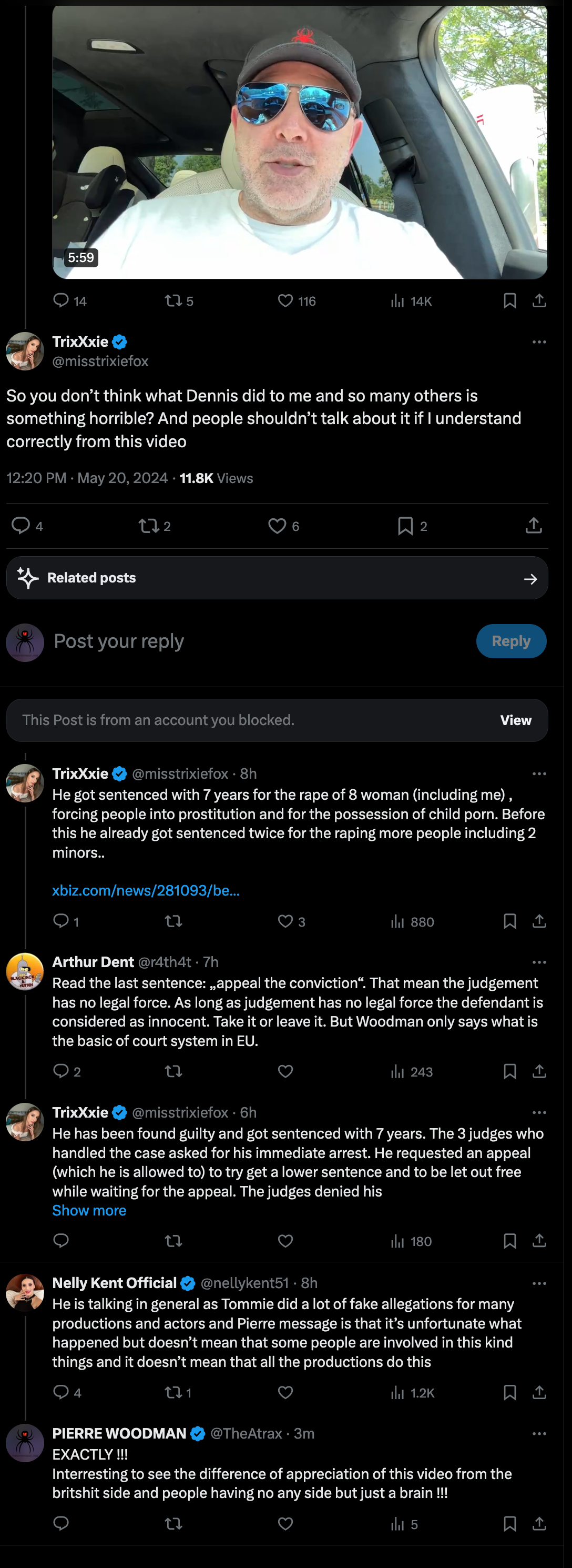Open the xbiz.com news link
The width and height of the screenshot is (572, 1568).
click(x=146, y=890)
